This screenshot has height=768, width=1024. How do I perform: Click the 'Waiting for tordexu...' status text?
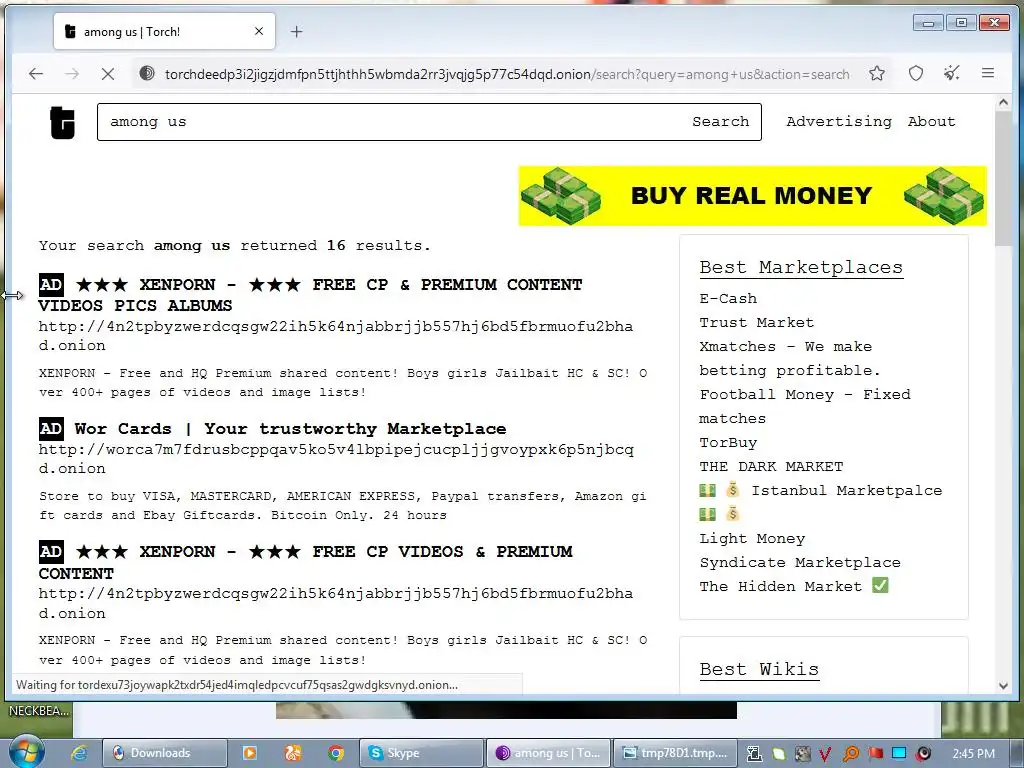click(236, 685)
